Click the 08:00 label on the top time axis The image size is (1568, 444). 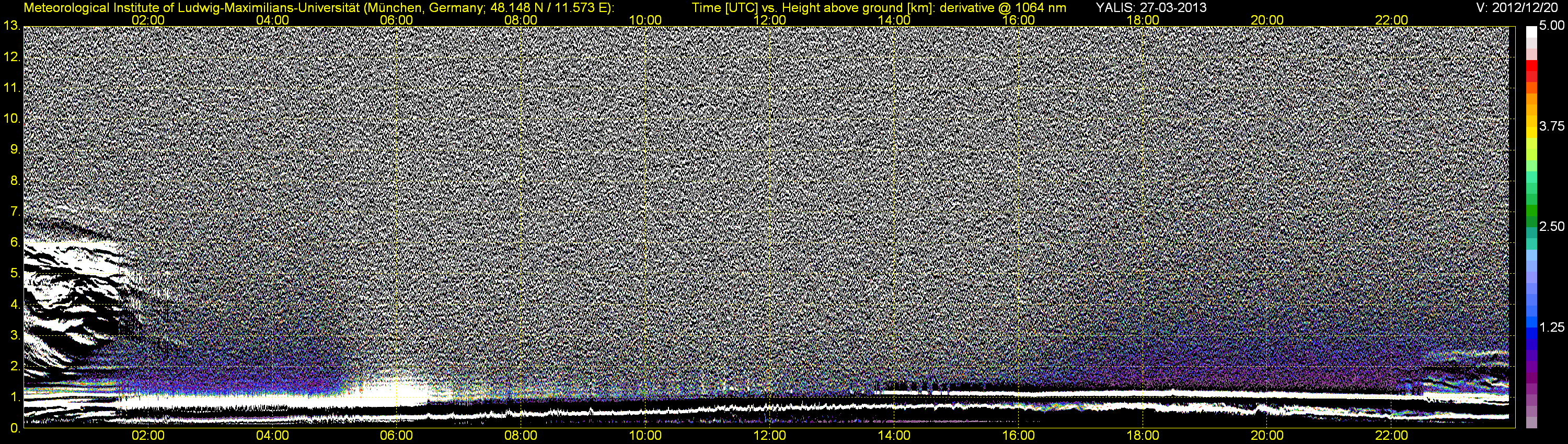(x=521, y=20)
